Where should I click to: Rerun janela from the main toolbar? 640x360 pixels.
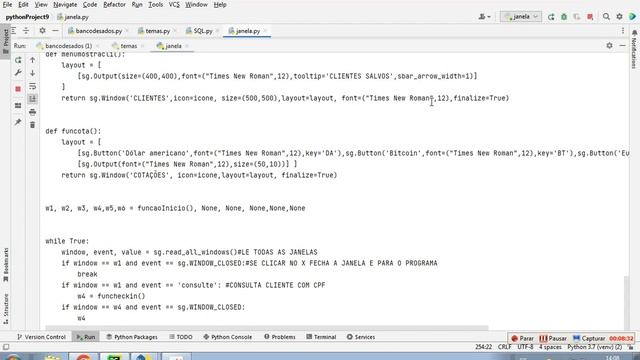551,17
